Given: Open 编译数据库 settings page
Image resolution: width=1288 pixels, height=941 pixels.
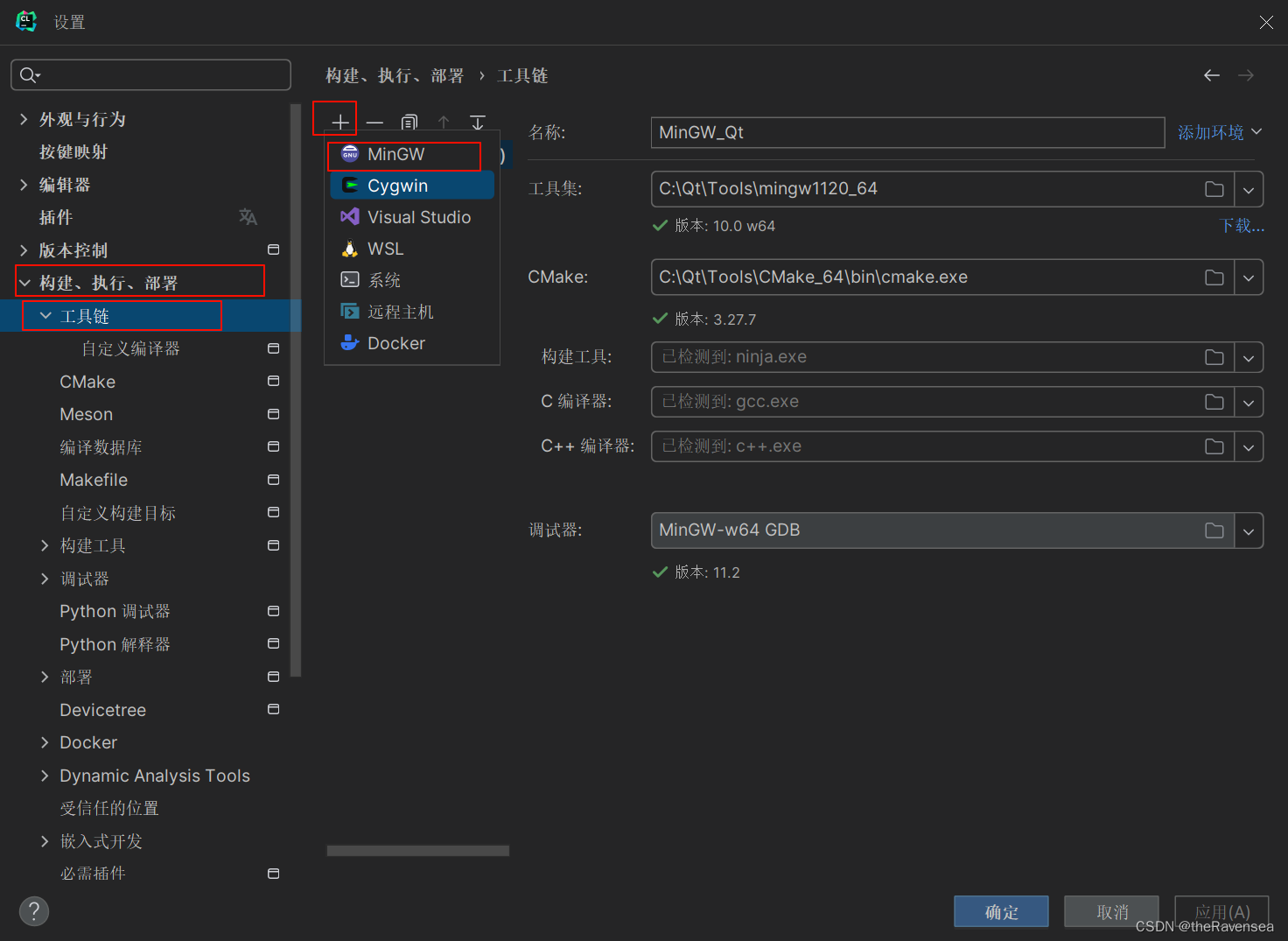Looking at the screenshot, I should 101,447.
